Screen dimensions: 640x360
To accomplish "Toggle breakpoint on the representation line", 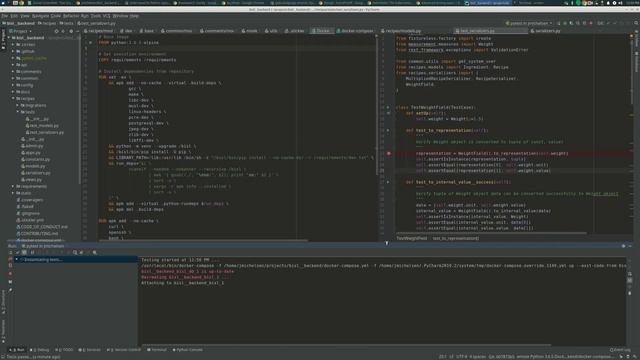I will pyautogui.click(x=389, y=153).
